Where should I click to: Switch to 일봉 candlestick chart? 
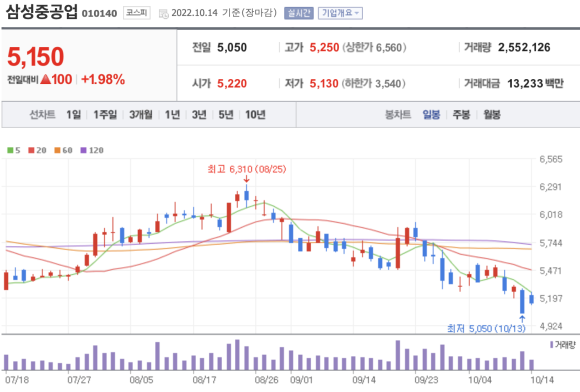[x=431, y=115]
